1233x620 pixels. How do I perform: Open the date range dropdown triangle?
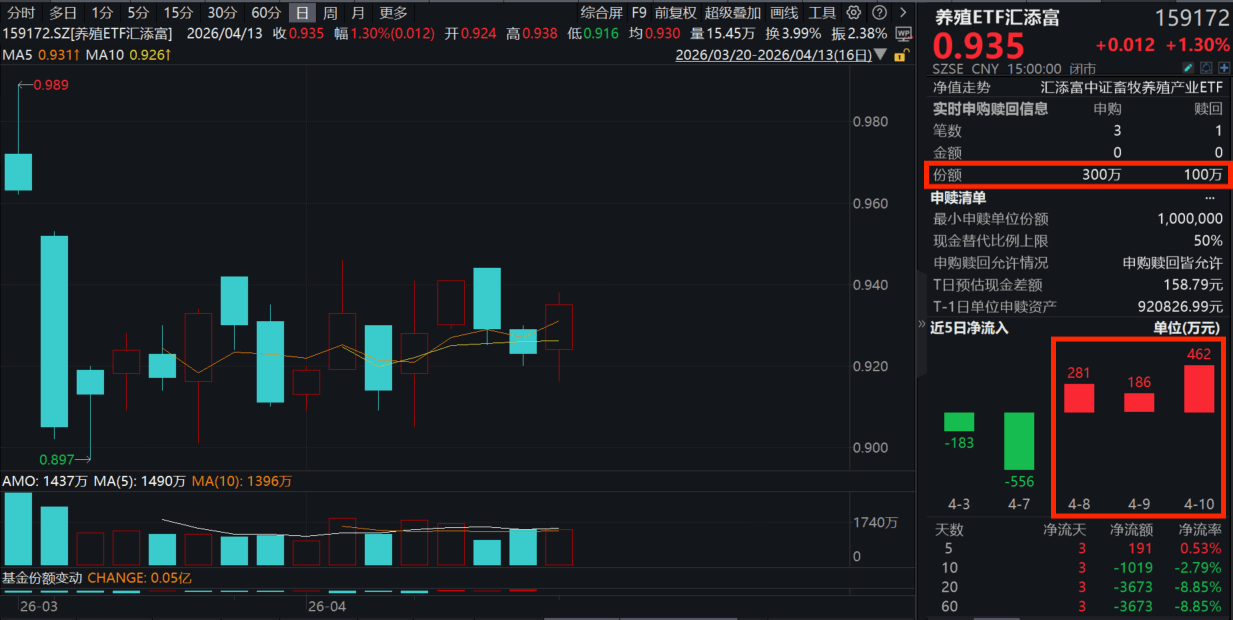[880, 55]
